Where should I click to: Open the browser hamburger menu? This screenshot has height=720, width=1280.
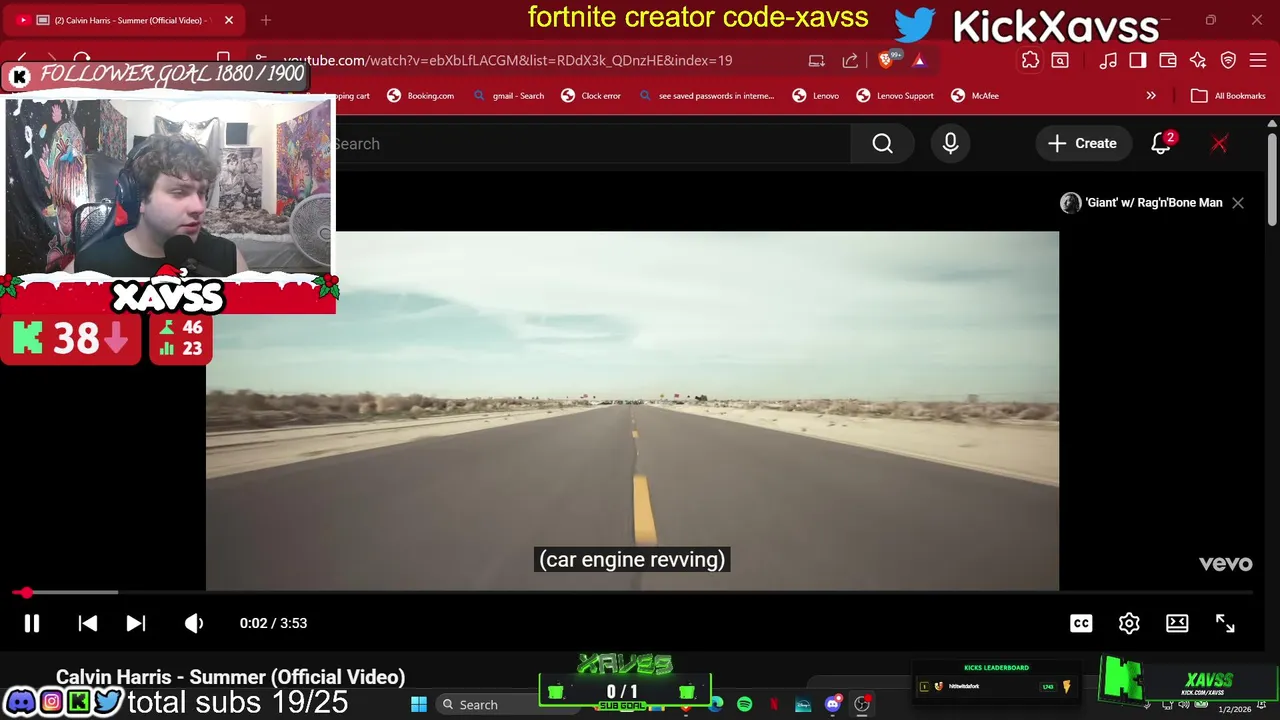point(1258,60)
